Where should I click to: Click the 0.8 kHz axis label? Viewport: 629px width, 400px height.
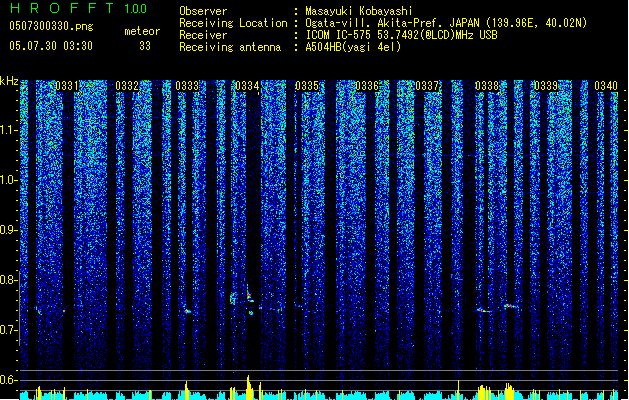[x=9, y=280]
